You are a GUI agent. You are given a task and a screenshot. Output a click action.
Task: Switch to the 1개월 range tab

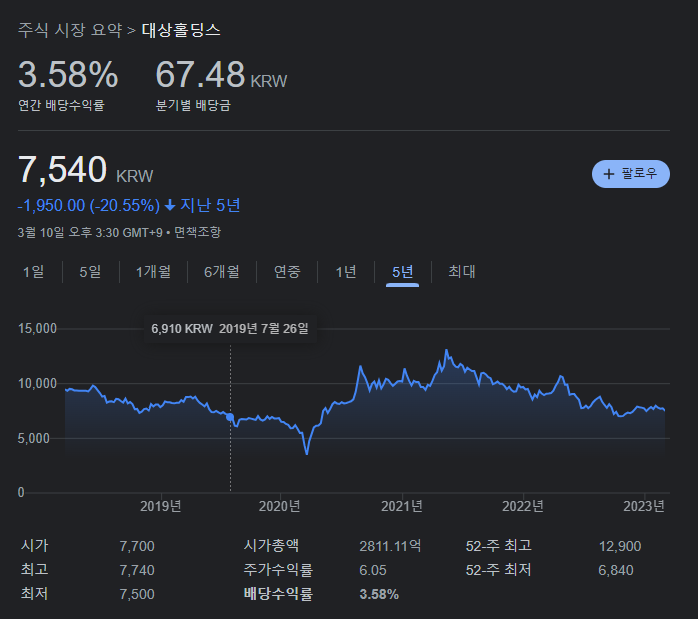click(153, 271)
